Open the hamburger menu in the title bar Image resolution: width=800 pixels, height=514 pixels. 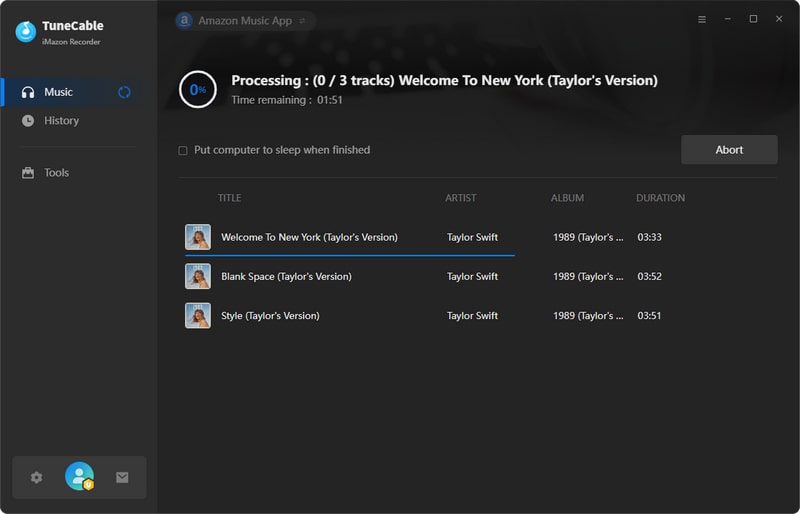[702, 19]
